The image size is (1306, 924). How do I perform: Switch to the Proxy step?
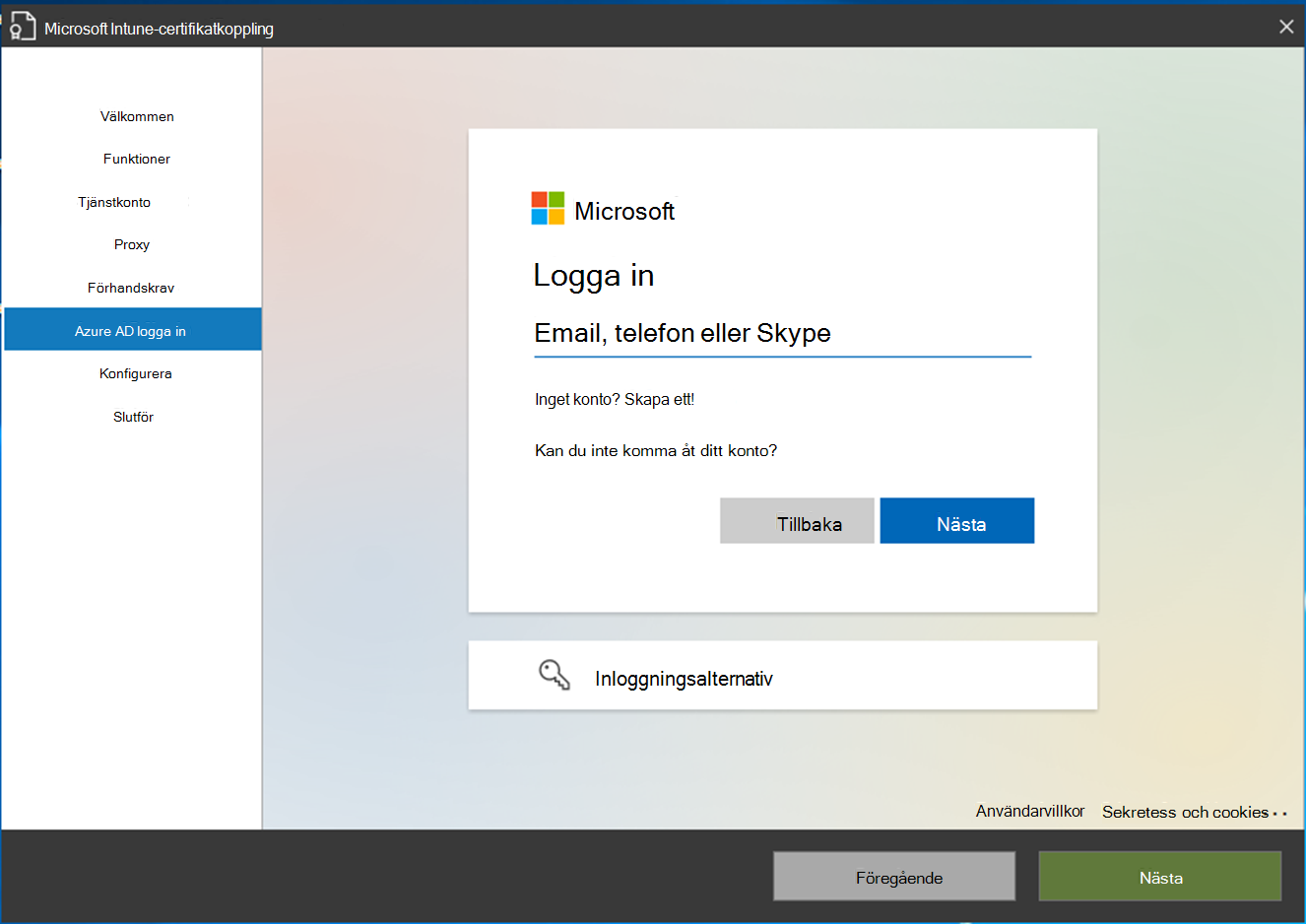pos(132,244)
